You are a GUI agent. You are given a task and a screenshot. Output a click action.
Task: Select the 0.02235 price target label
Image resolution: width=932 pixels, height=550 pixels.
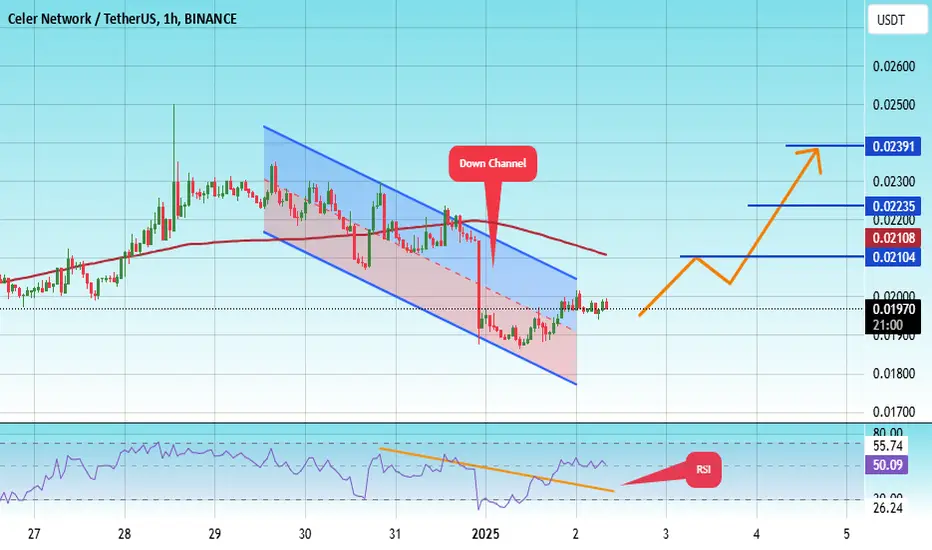pos(893,206)
